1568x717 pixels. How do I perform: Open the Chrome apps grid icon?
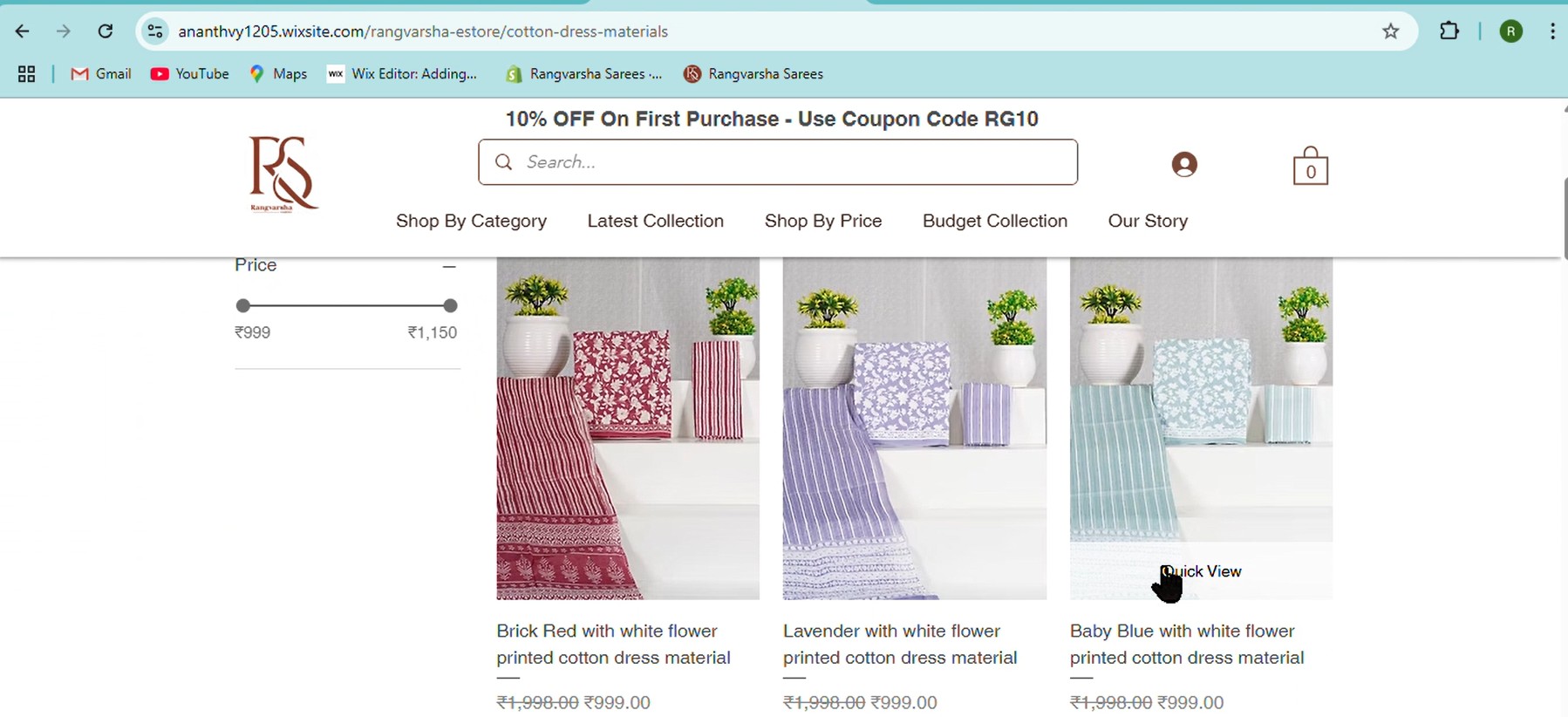click(26, 74)
